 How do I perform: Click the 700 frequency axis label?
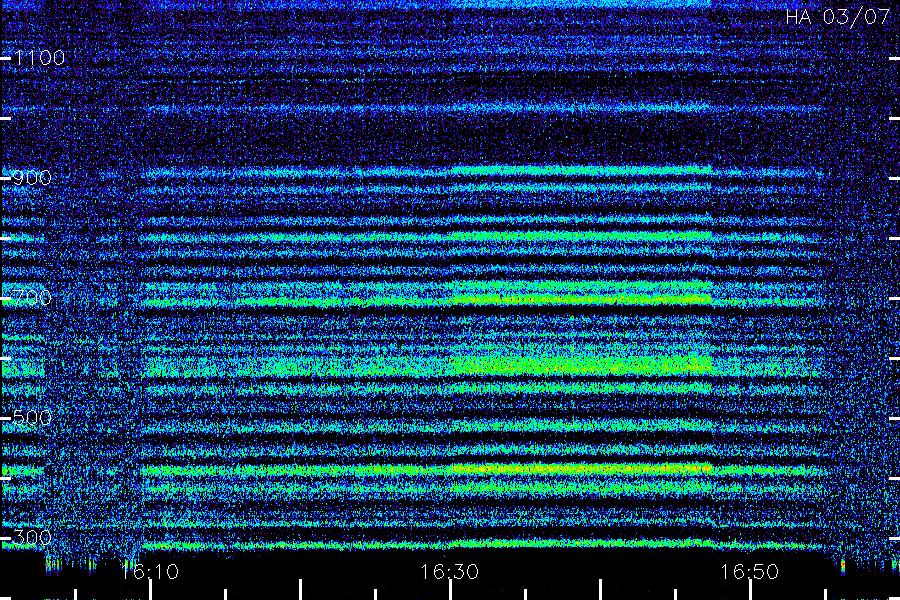click(32, 298)
